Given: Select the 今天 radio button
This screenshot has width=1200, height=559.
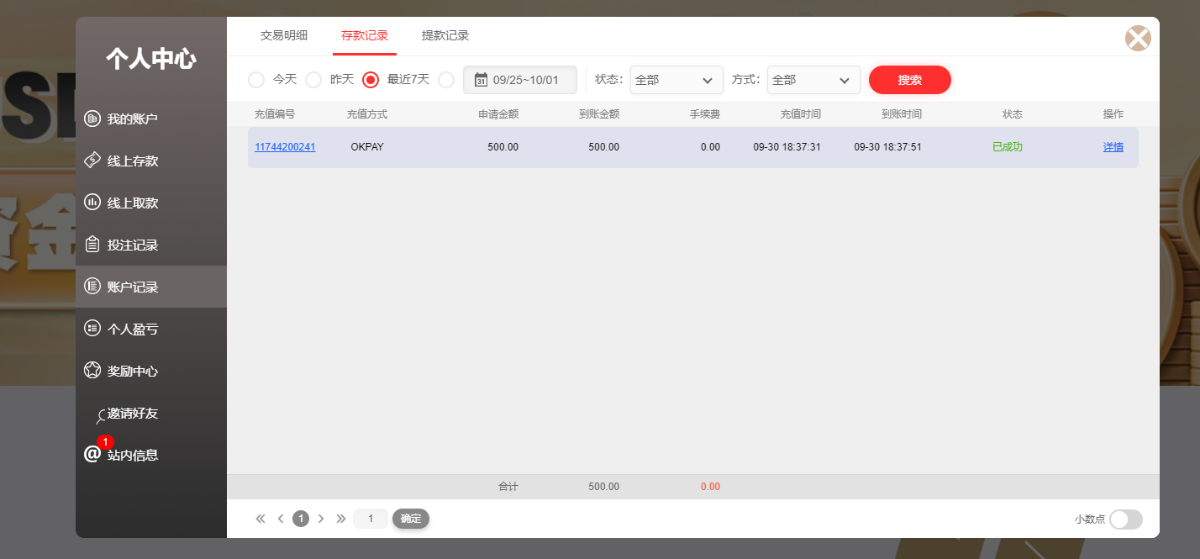Looking at the screenshot, I should (x=256, y=80).
